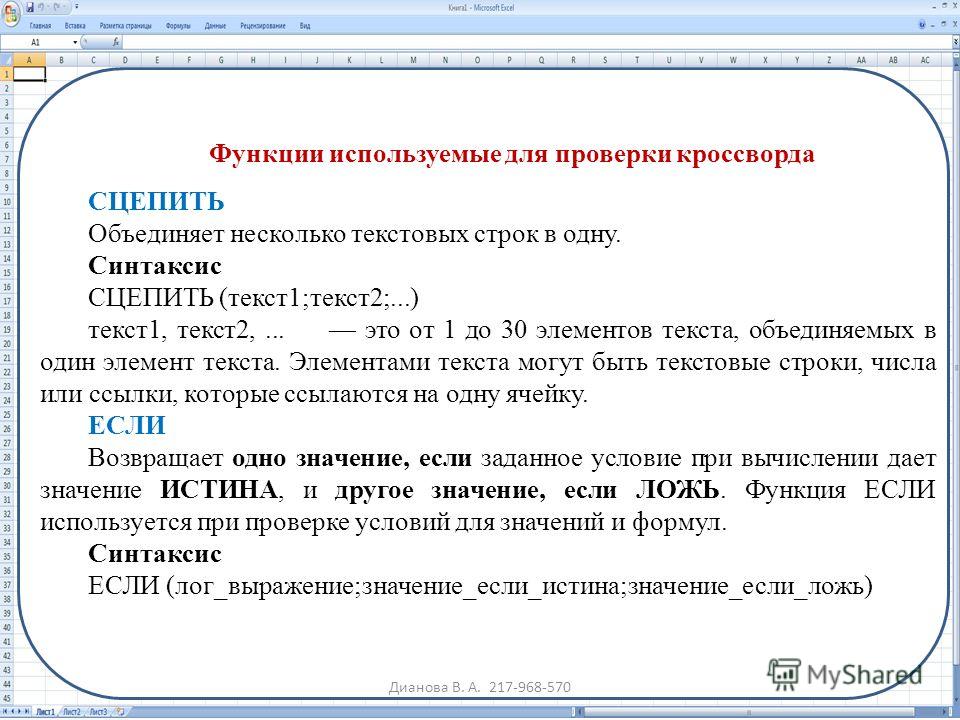Viewport: 960px width, 720px height.
Task: Select row 30 header
Action: point(6,486)
